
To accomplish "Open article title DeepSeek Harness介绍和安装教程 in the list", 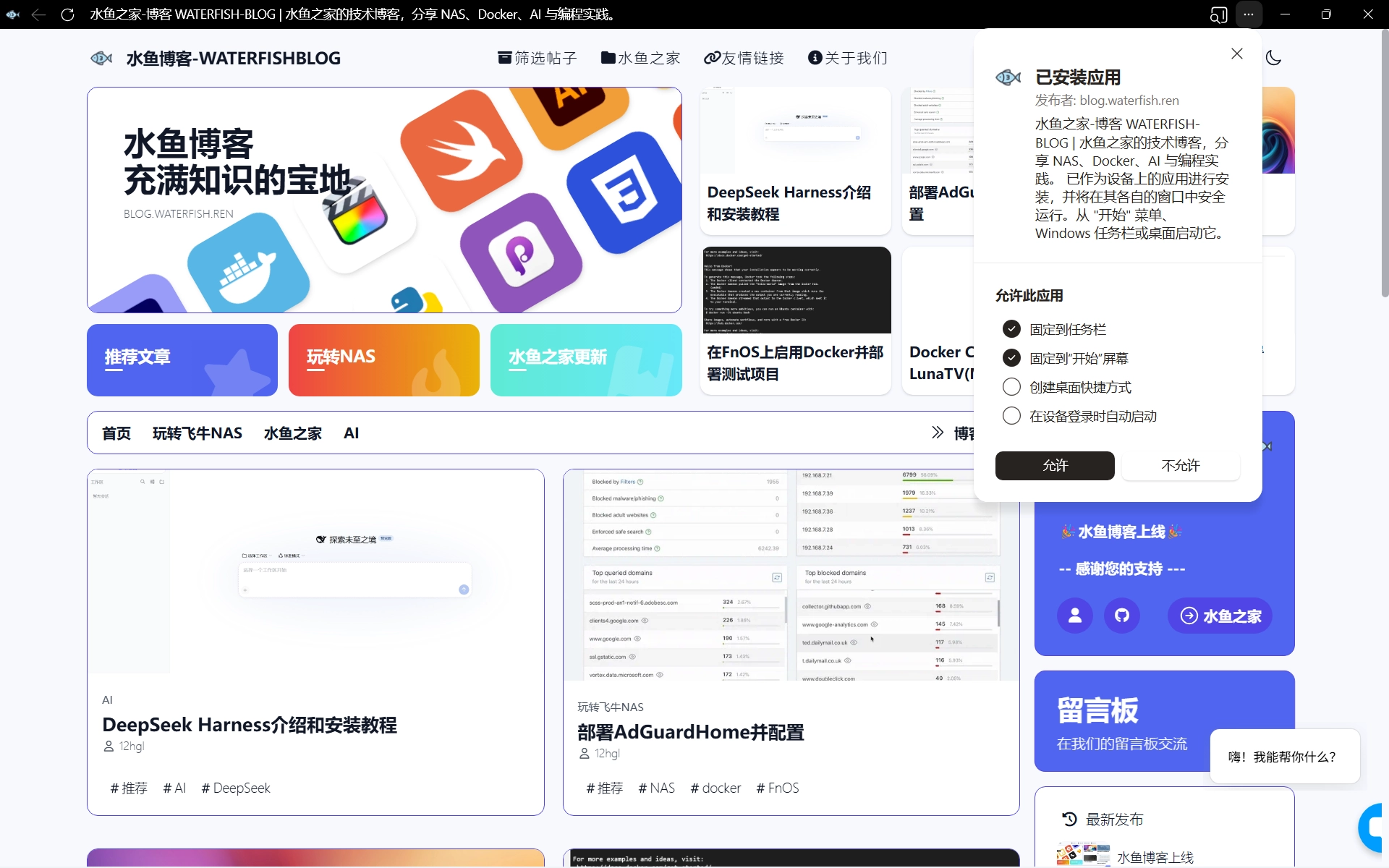I will [x=250, y=725].
